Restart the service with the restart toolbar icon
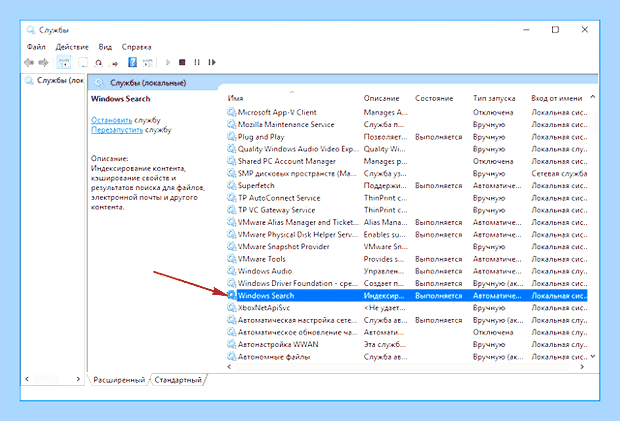Viewport: 620px width, 421px height. [x=212, y=62]
